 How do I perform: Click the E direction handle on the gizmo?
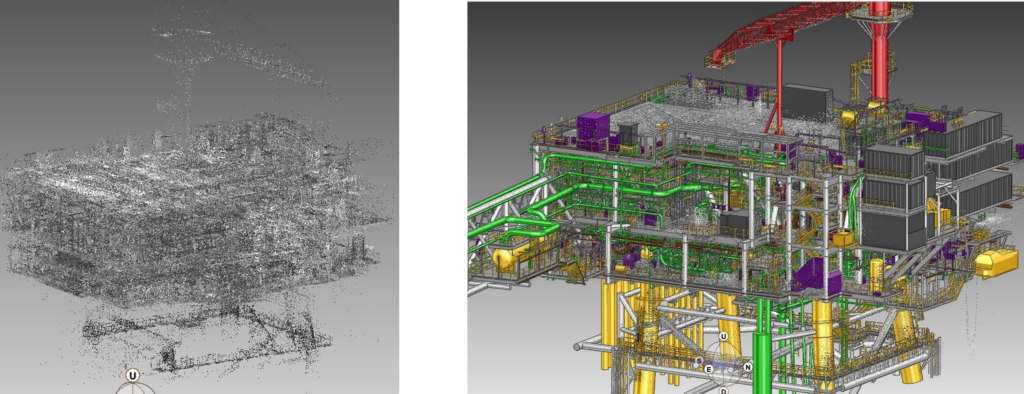(709, 369)
